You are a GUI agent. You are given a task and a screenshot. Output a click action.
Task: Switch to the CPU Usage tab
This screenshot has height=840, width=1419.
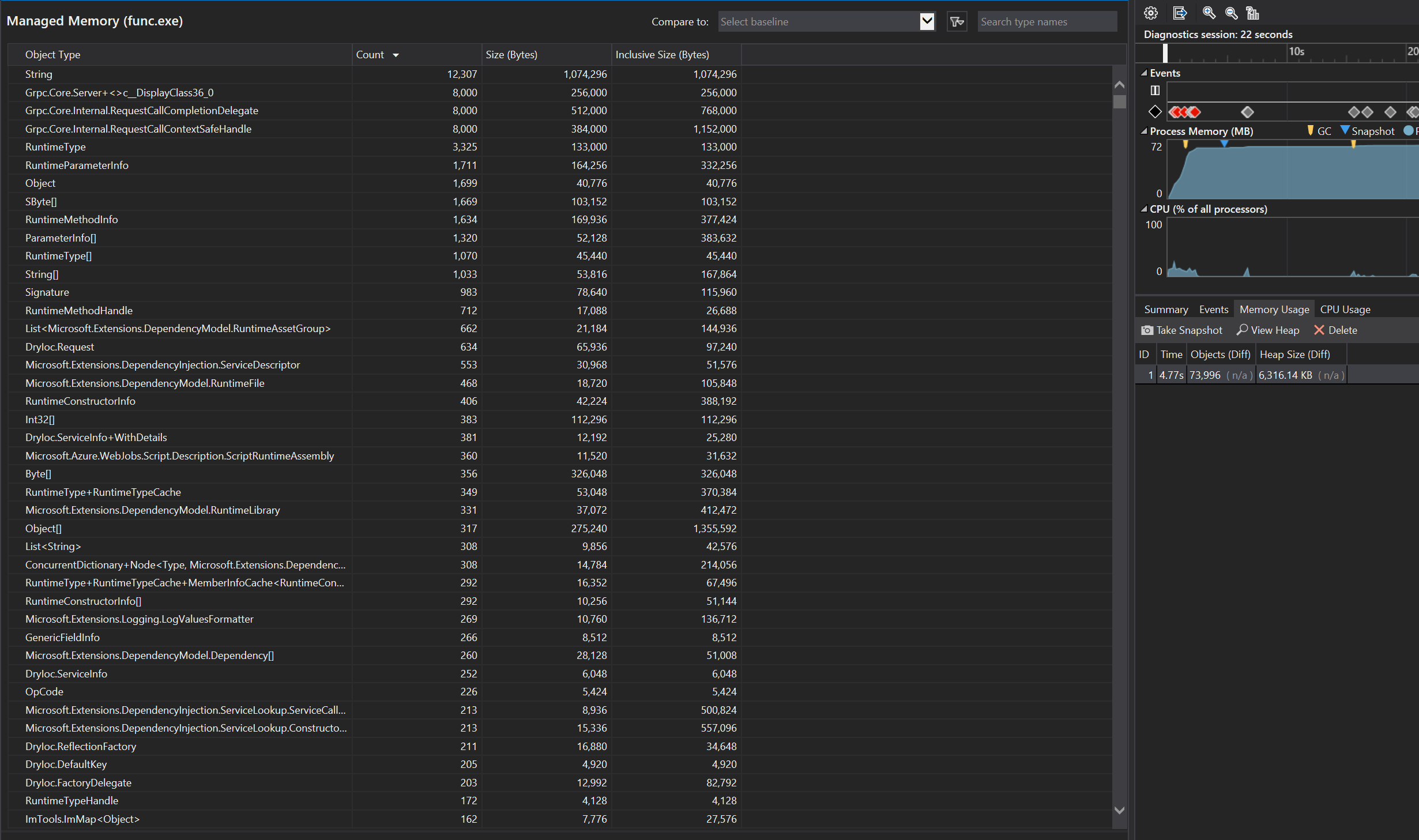tap(1345, 309)
